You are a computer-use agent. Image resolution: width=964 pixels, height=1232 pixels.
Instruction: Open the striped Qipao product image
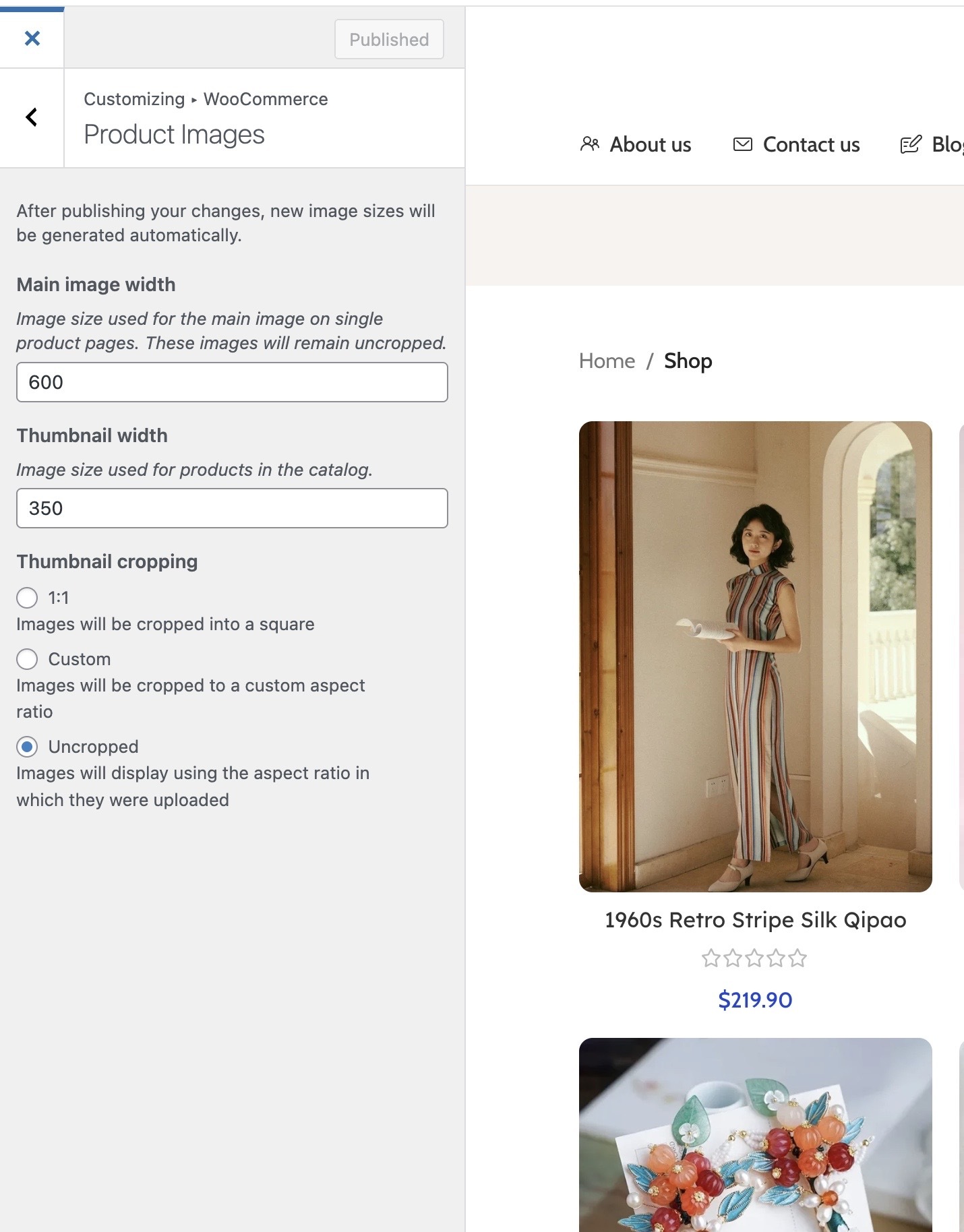pyautogui.click(x=755, y=656)
